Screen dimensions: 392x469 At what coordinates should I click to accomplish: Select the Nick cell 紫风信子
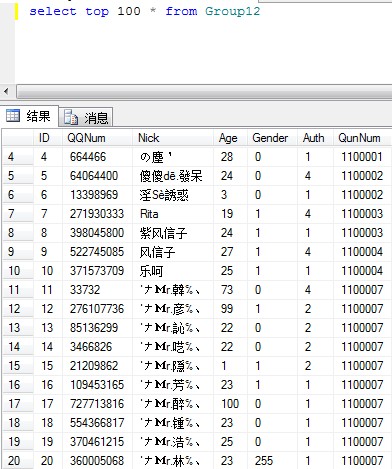point(173,233)
